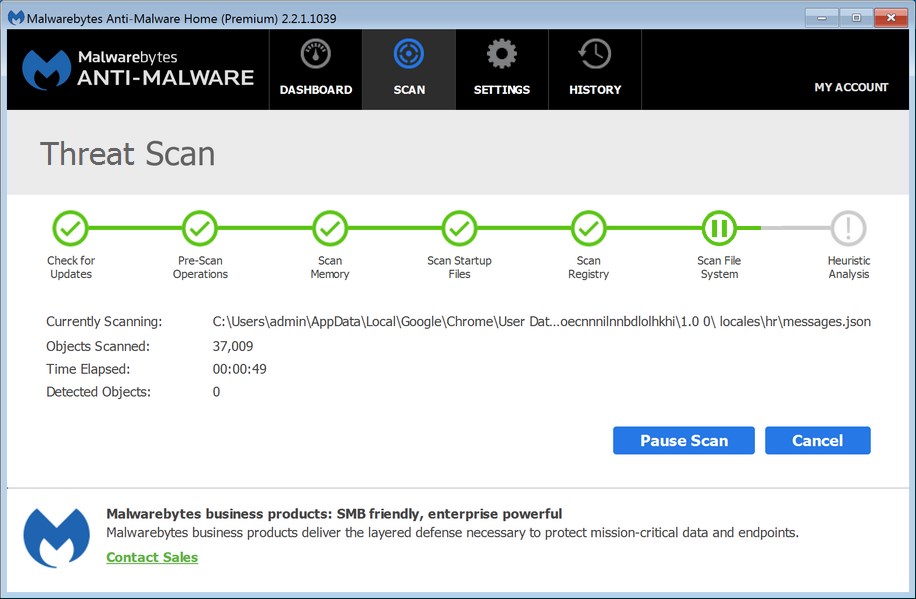Click the title bar Malwarebytes app icon
Screen dimensions: 916x599
pyautogui.click(x=16, y=18)
